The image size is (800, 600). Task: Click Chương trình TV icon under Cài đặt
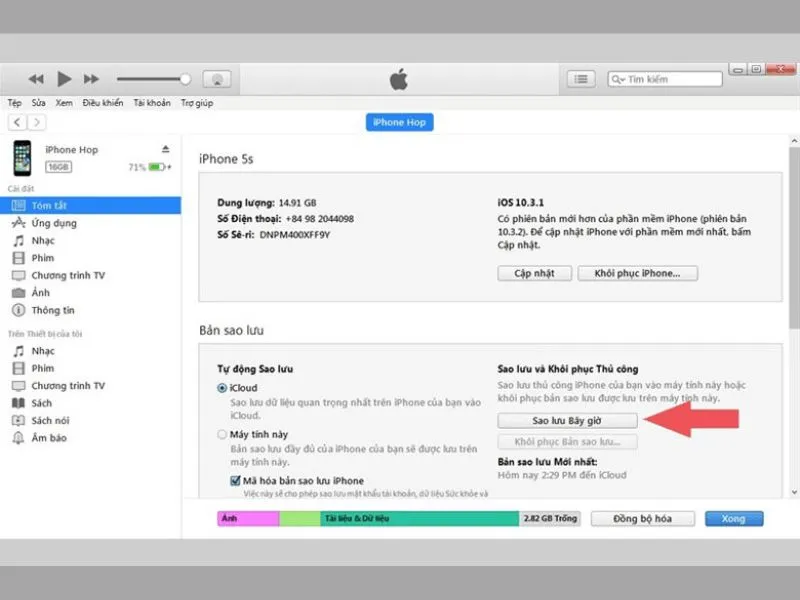pos(18,276)
